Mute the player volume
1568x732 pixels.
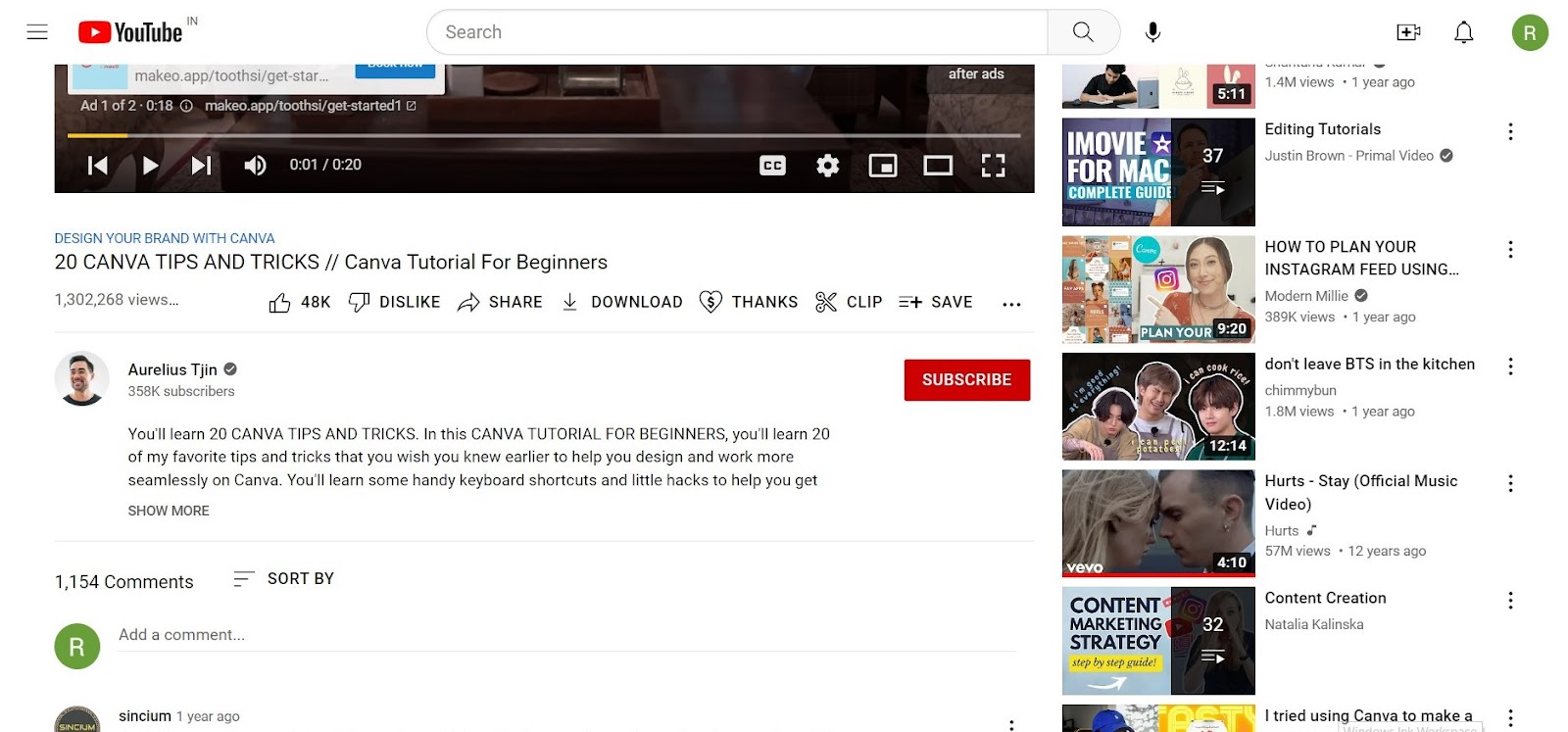[x=255, y=166]
